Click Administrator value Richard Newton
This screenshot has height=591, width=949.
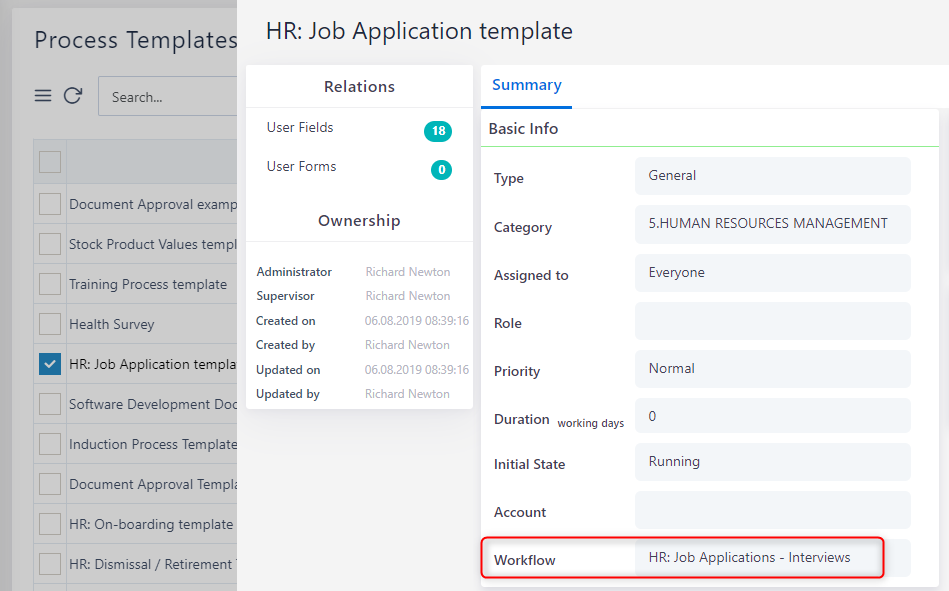click(408, 272)
